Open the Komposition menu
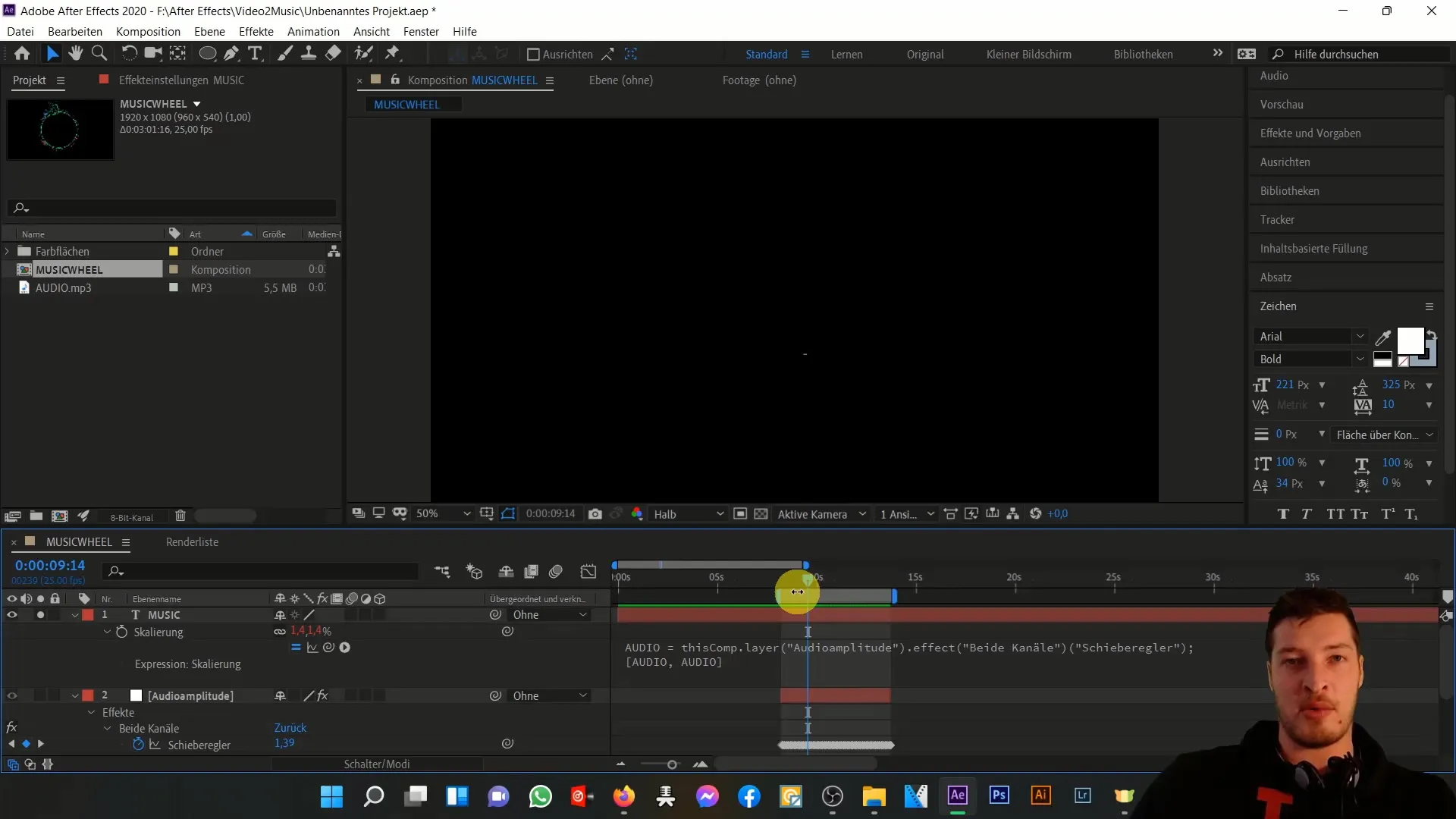Screen dimensions: 1456x819 point(148,32)
